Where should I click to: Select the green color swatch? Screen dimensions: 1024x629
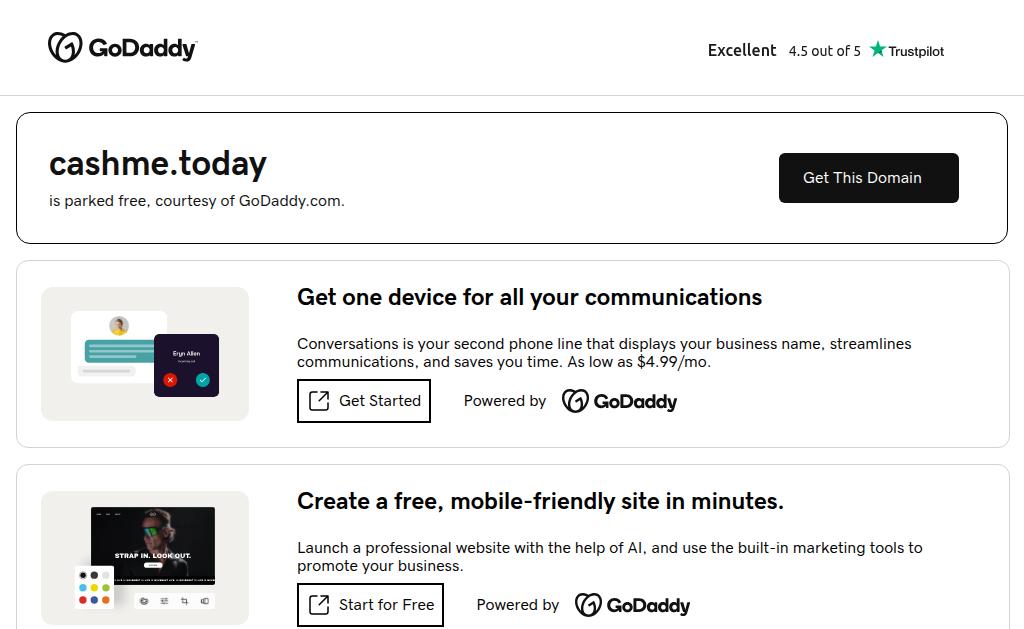coord(106,588)
